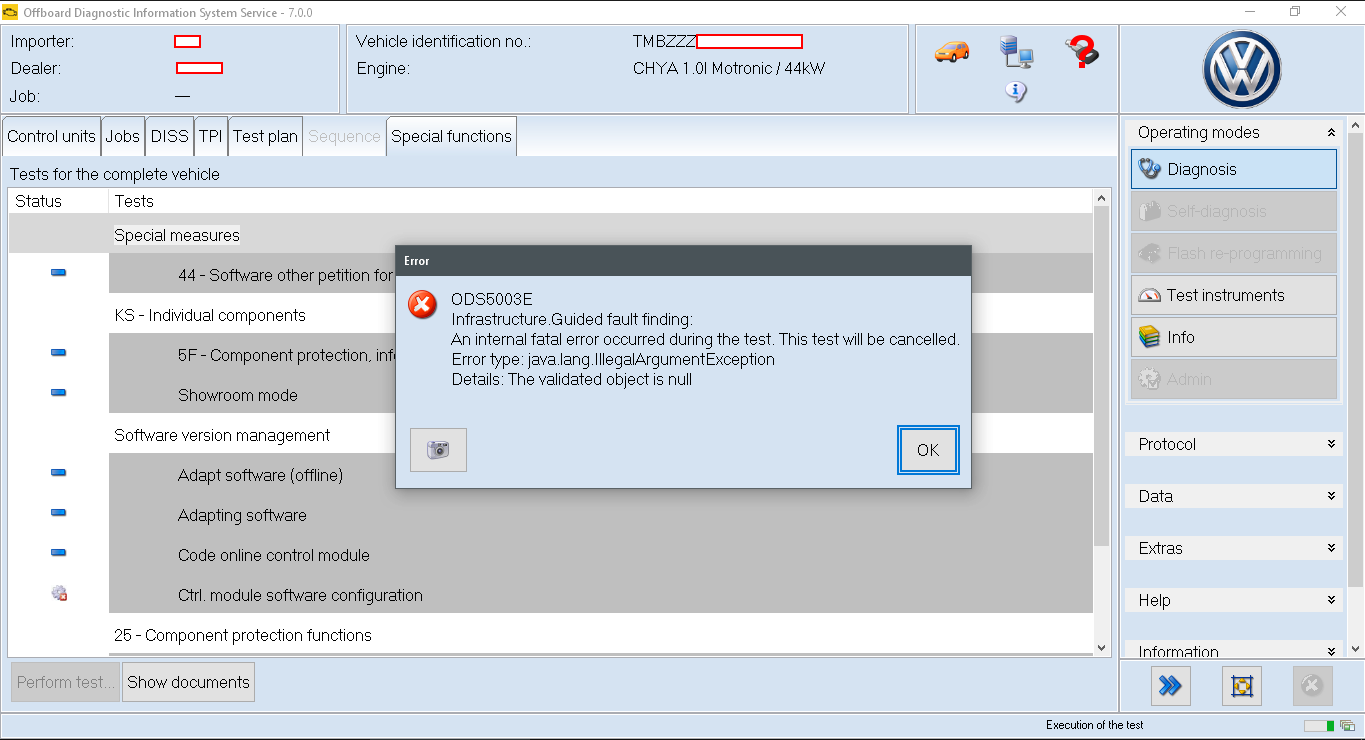1365x740 pixels.
Task: Switch to Control units tab
Action: [x=51, y=136]
